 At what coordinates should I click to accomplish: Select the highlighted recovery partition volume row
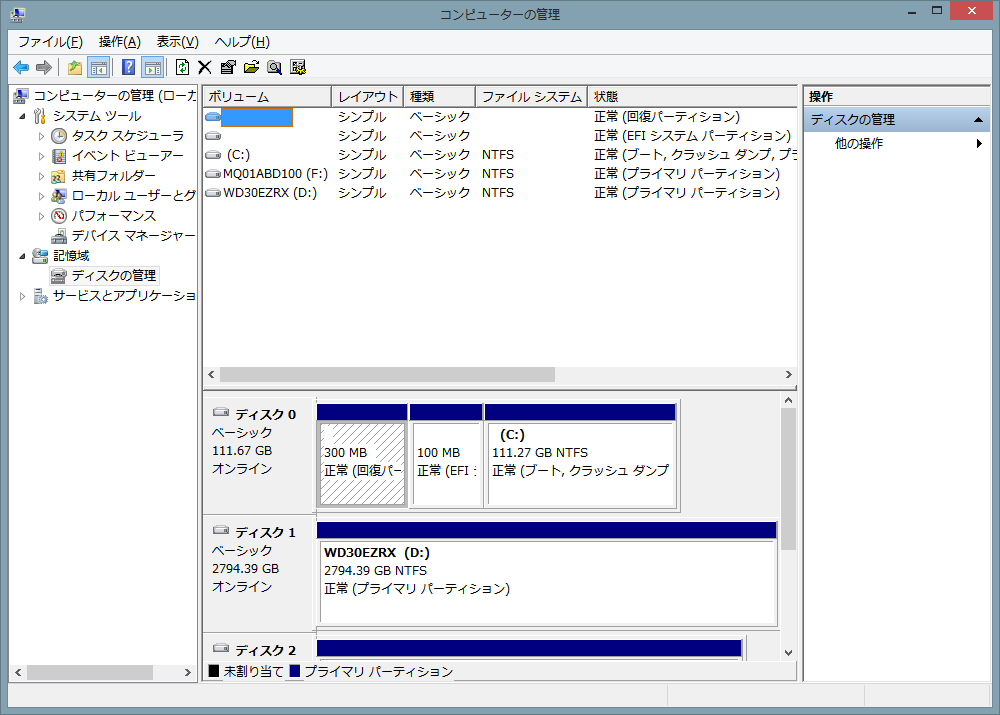point(500,117)
